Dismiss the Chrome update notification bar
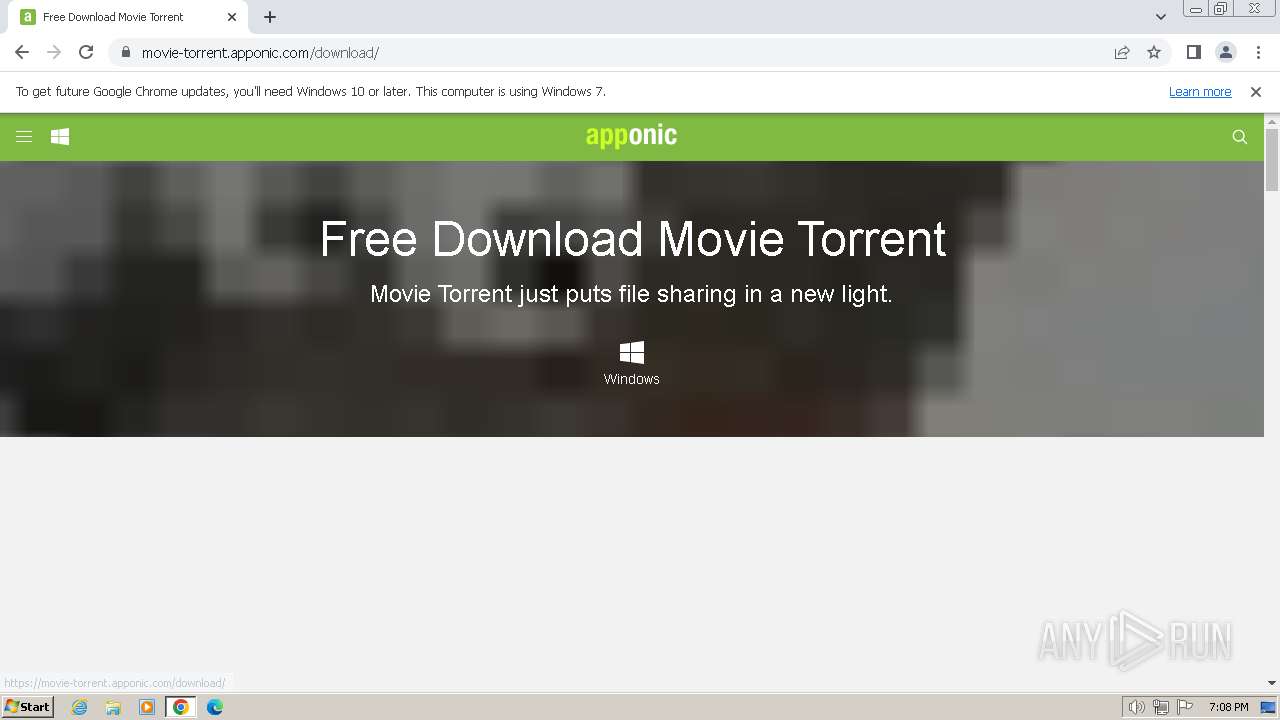The width and height of the screenshot is (1280, 720). click(1256, 91)
